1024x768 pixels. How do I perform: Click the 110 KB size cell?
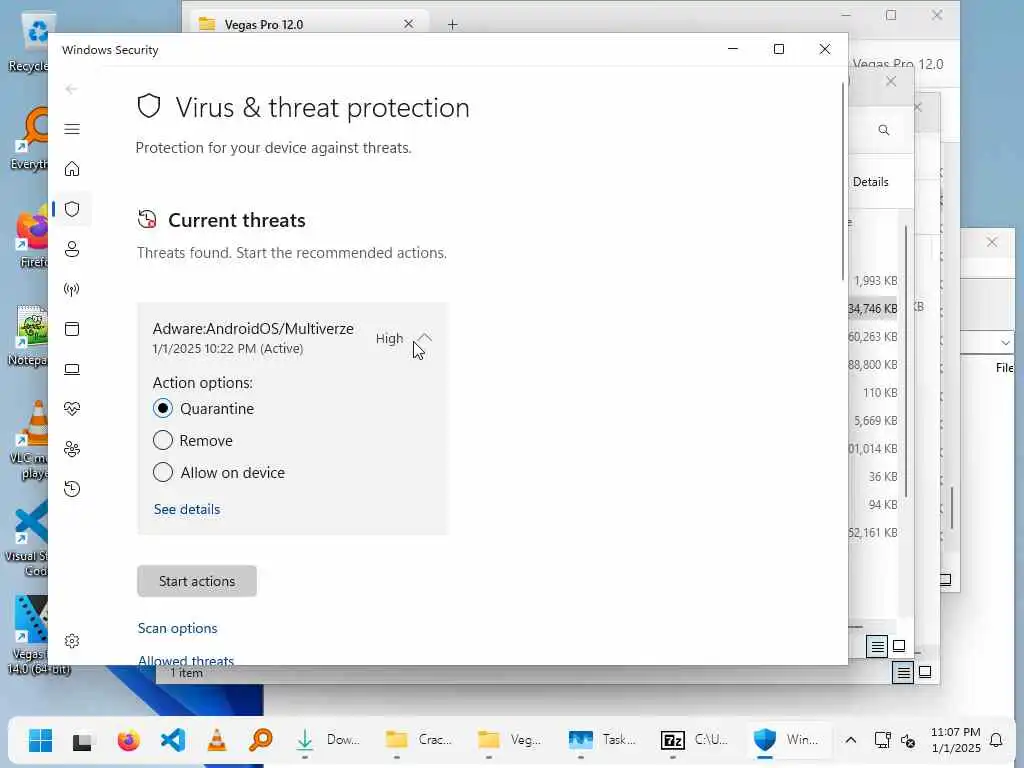(x=880, y=393)
